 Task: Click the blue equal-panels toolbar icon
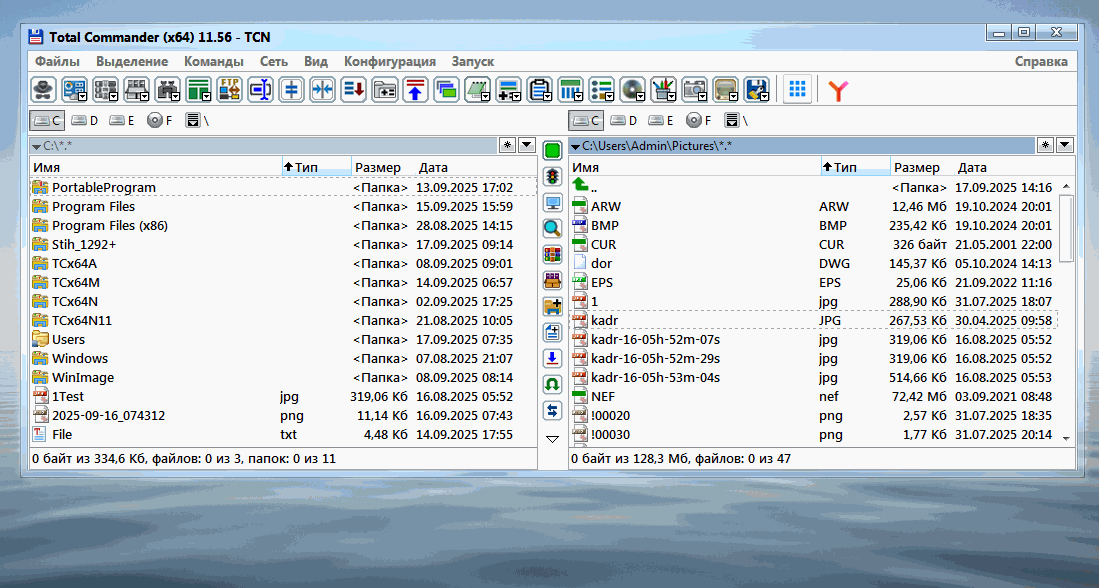pos(291,90)
